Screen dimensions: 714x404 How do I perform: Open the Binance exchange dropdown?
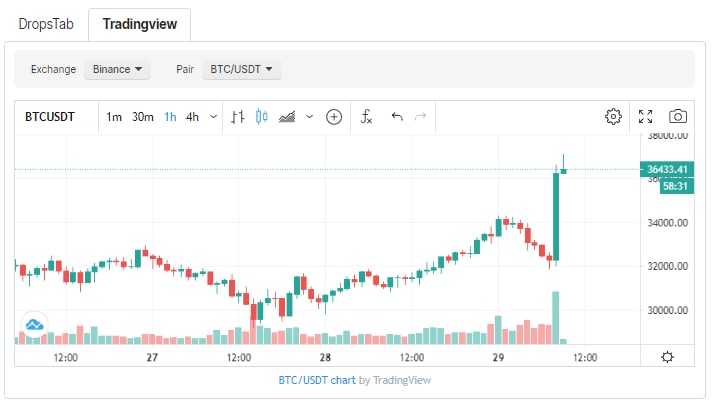pyautogui.click(x=117, y=69)
